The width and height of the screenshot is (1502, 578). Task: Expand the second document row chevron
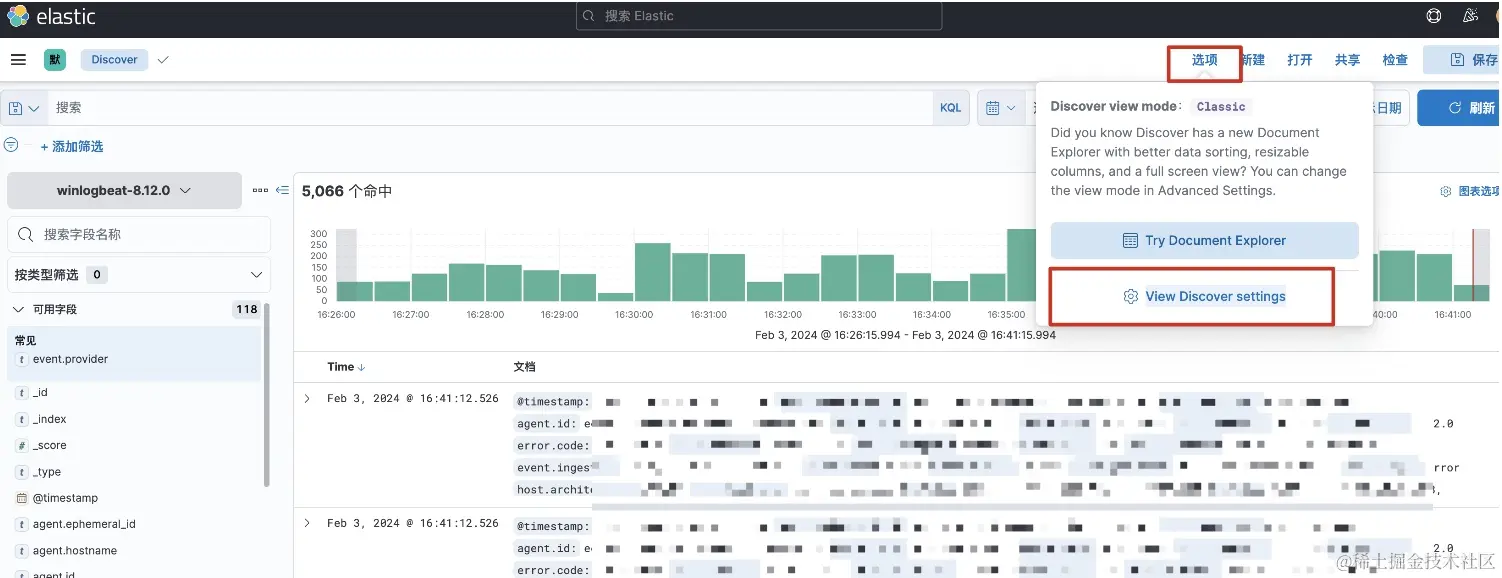coord(307,523)
